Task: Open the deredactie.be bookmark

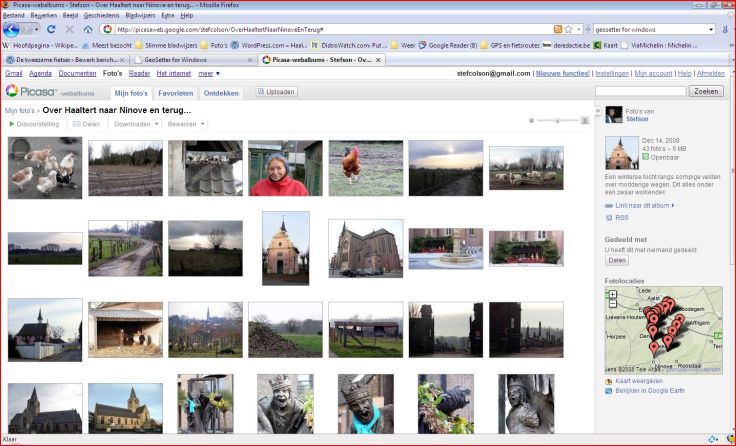Action: coord(566,46)
